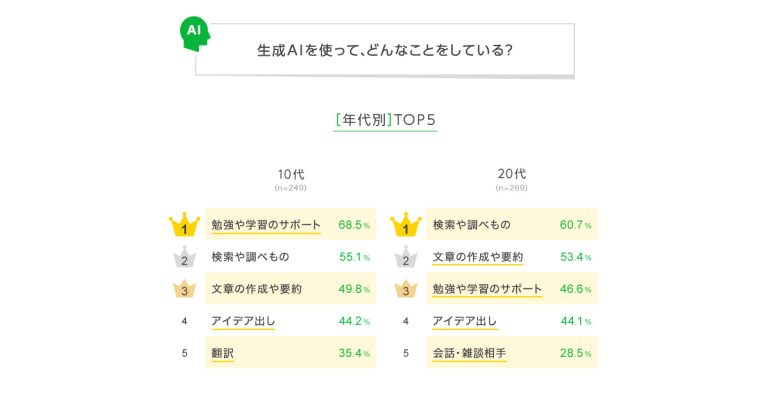Click the 60.7% value for 検索や調べもの
770x400 pixels.
coord(576,225)
